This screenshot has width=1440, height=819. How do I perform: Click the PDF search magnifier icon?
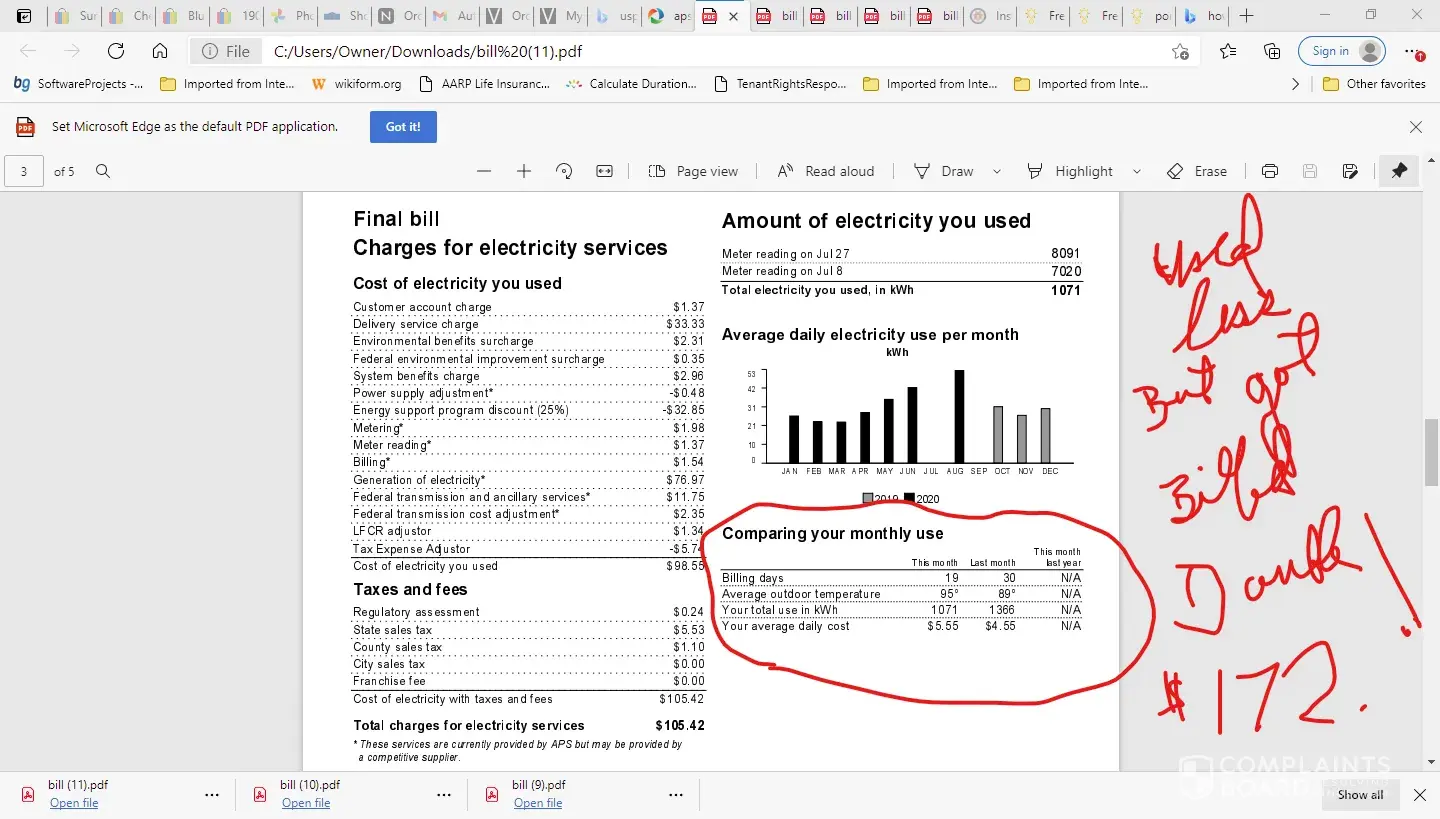click(103, 171)
